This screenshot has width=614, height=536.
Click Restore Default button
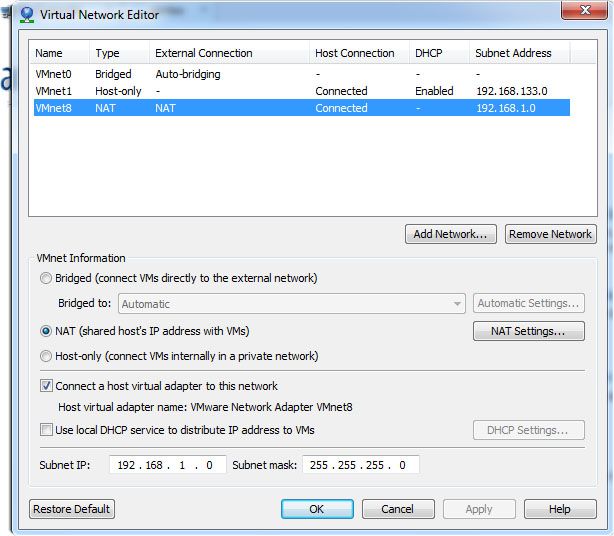[x=72, y=509]
